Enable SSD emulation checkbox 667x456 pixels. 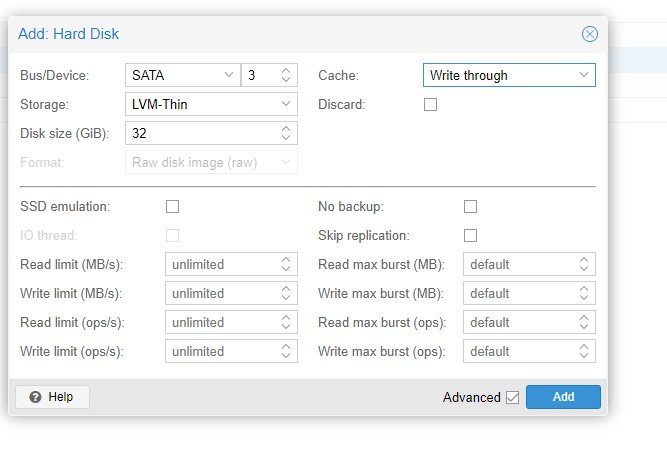(172, 206)
